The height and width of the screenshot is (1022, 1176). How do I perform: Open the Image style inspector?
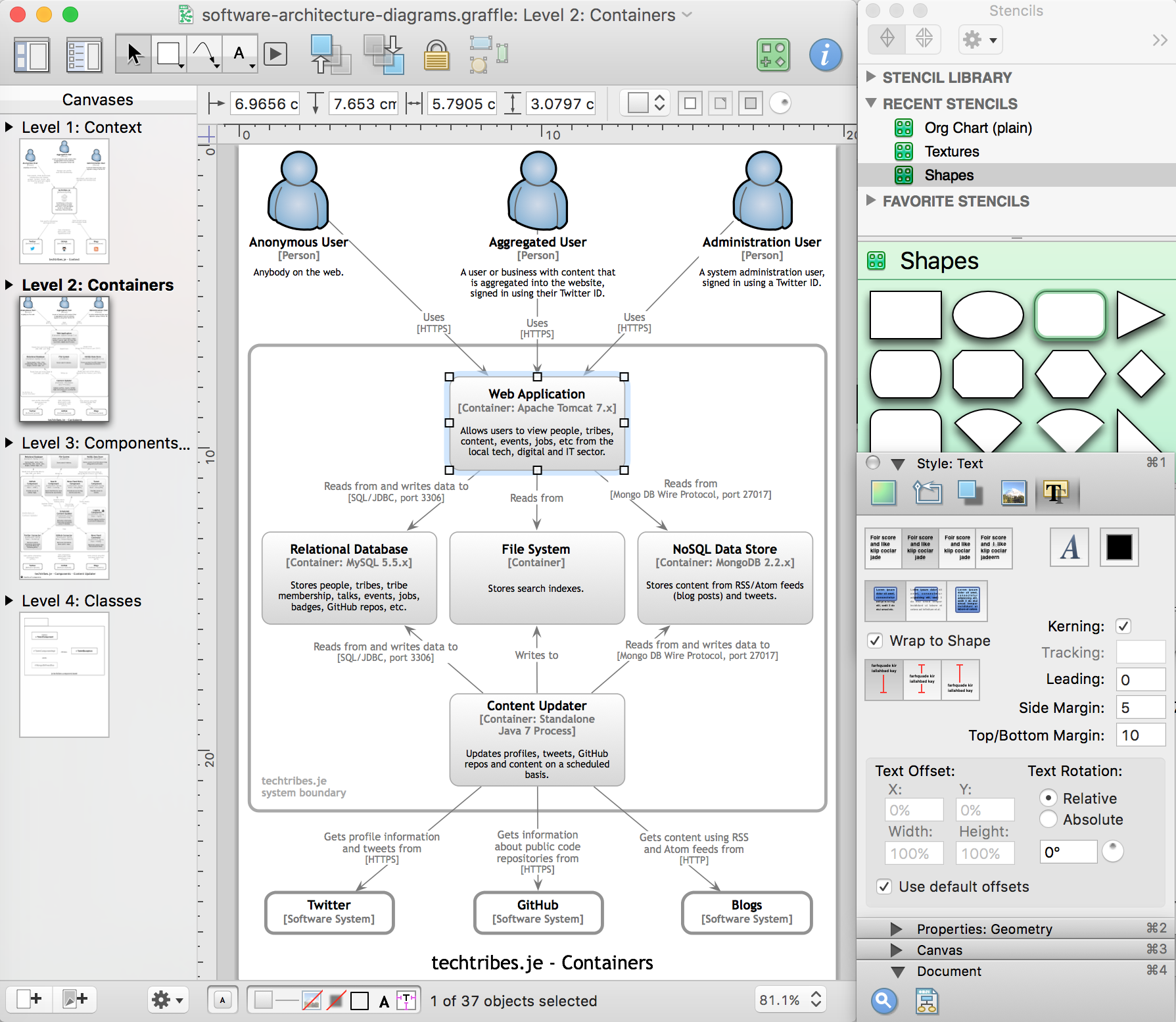(1014, 493)
